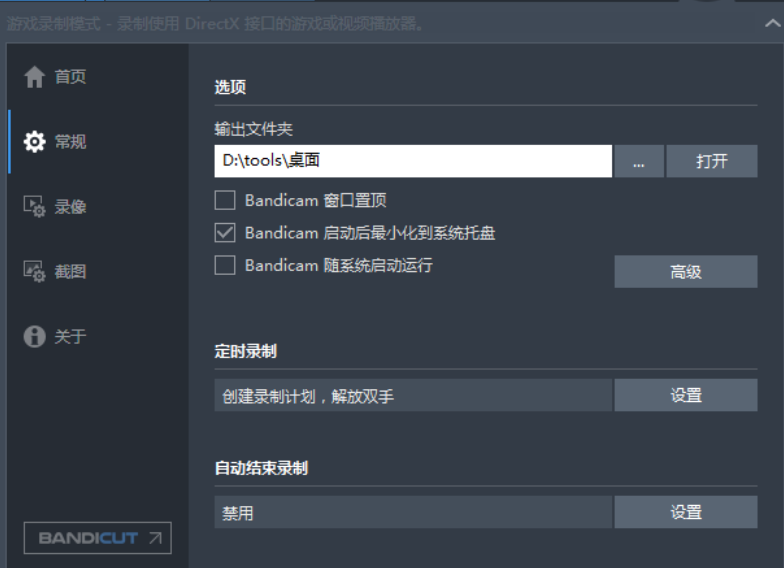
Task: Select the gear icon for 常规
Action: point(35,142)
